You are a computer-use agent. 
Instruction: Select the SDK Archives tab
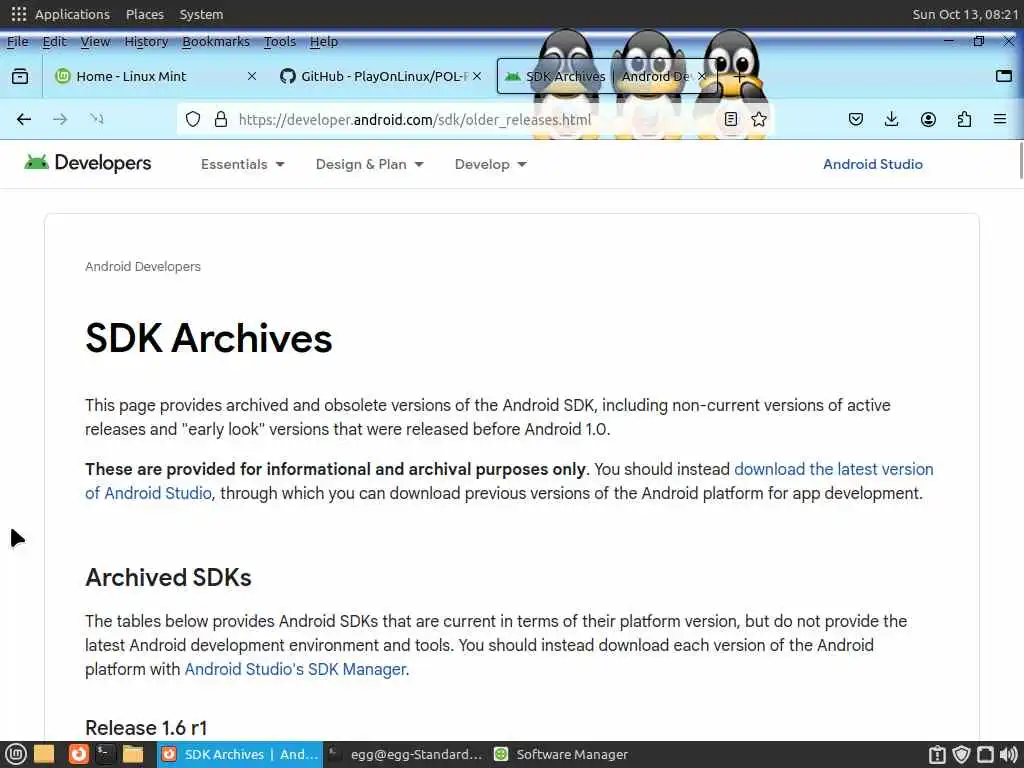click(x=607, y=76)
